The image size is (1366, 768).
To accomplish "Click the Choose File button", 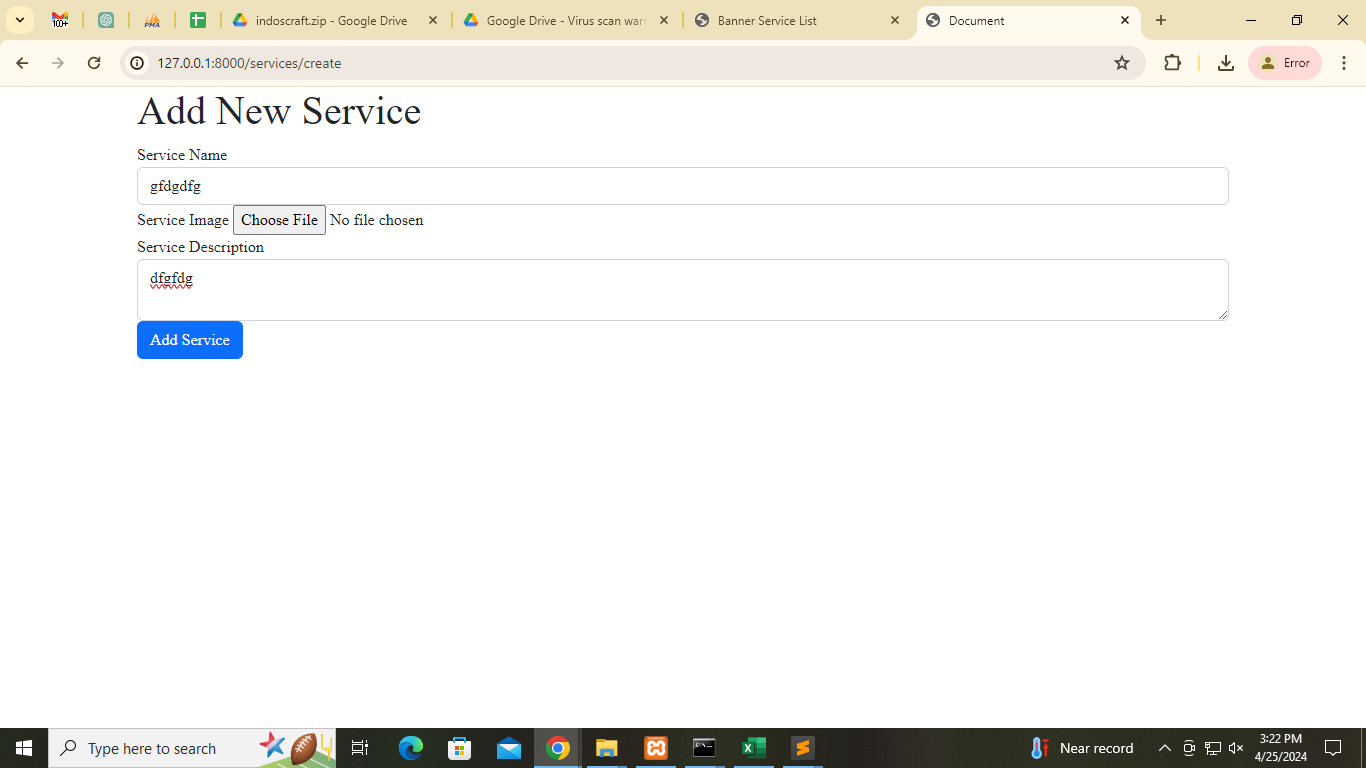I will point(279,220).
